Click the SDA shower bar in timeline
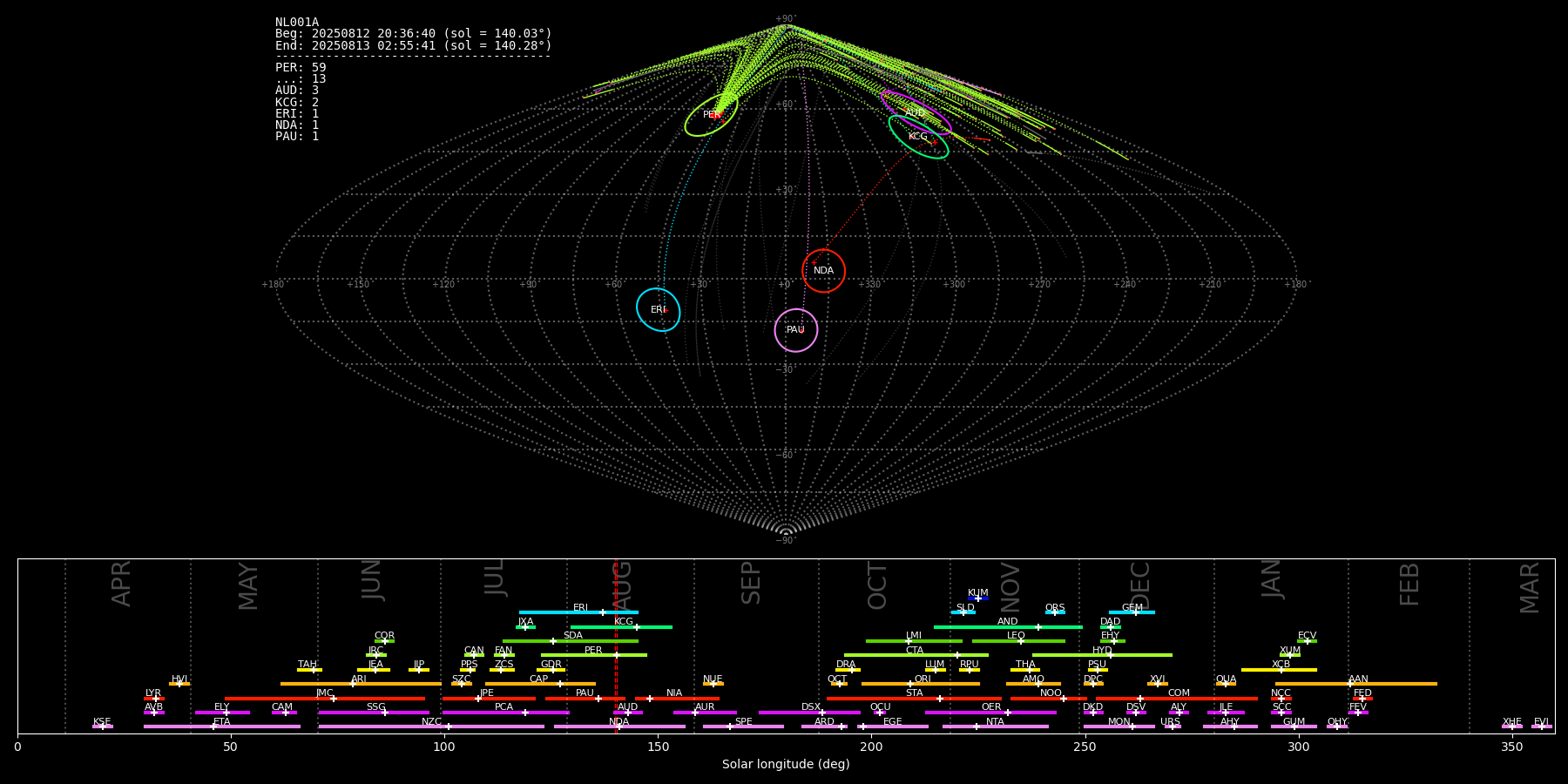The image size is (1568, 784). click(571, 641)
